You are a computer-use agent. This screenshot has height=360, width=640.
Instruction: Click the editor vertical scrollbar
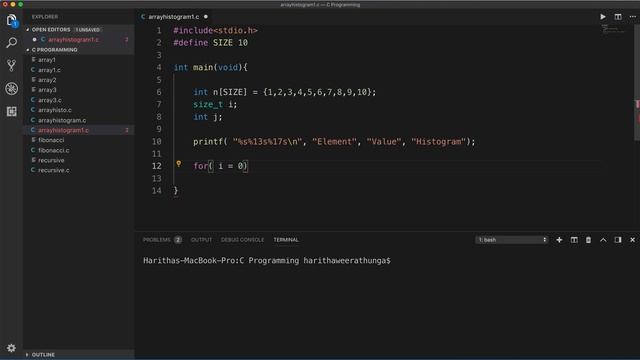[637, 82]
